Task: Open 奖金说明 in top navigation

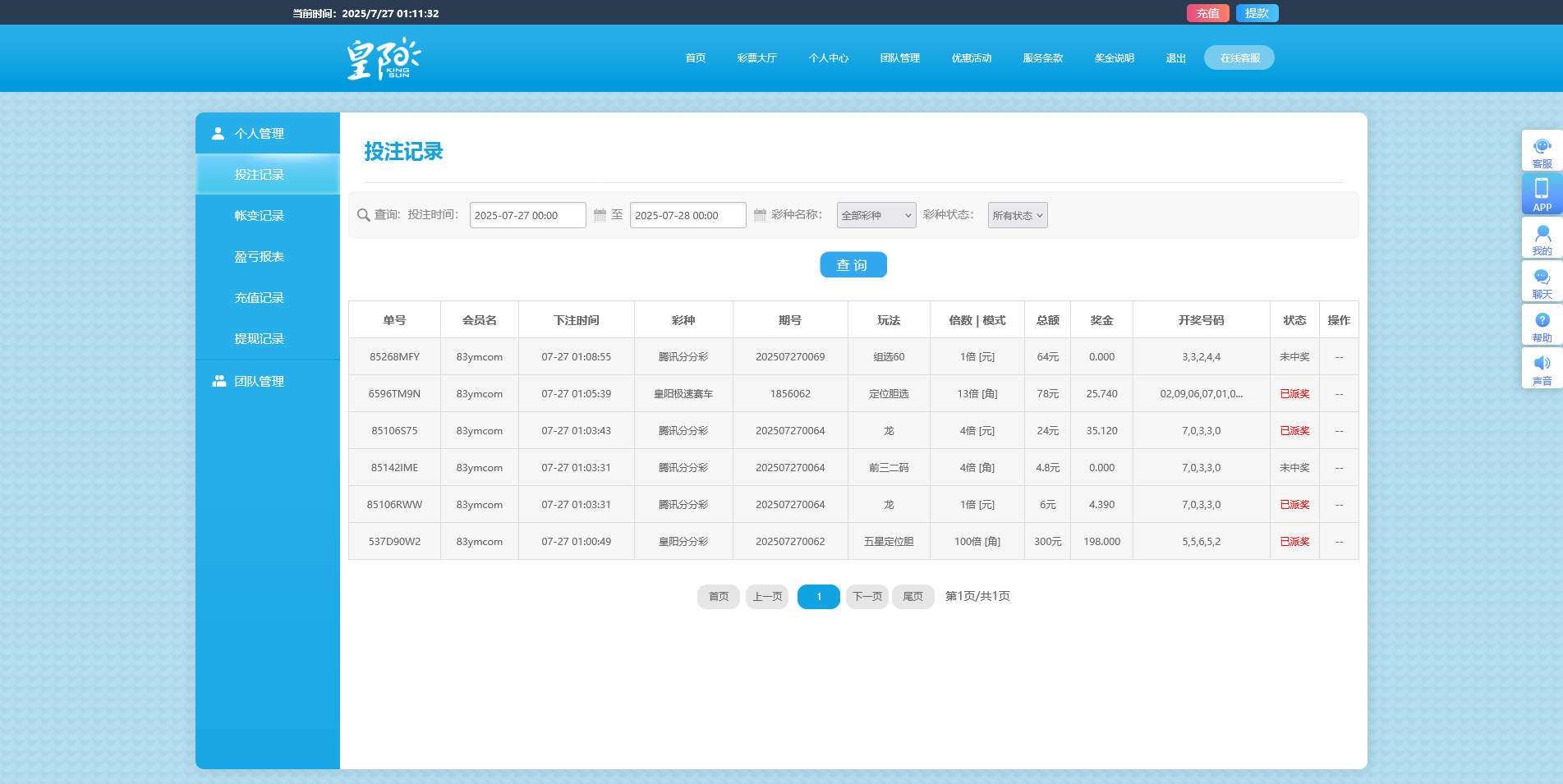Action: click(1114, 58)
